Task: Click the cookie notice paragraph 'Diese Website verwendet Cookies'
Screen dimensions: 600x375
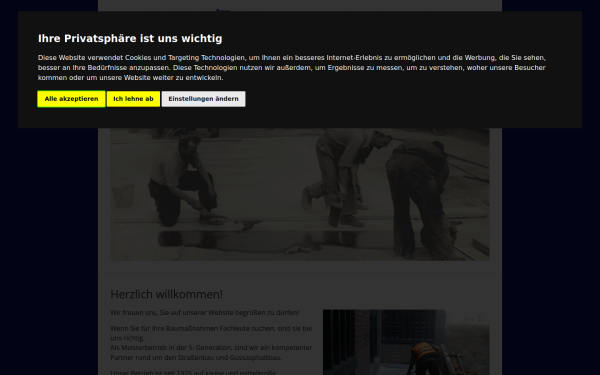Action: 292,68
